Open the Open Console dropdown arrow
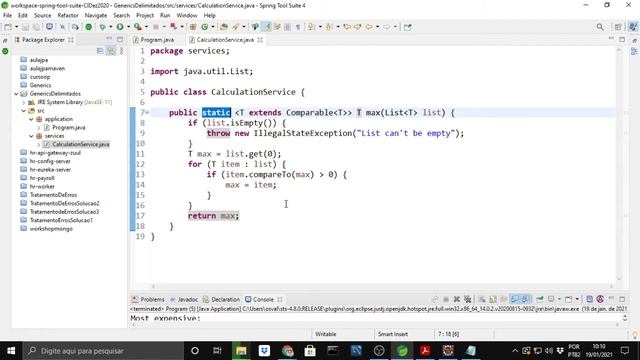This screenshot has width=640, height=360. tap(577, 299)
